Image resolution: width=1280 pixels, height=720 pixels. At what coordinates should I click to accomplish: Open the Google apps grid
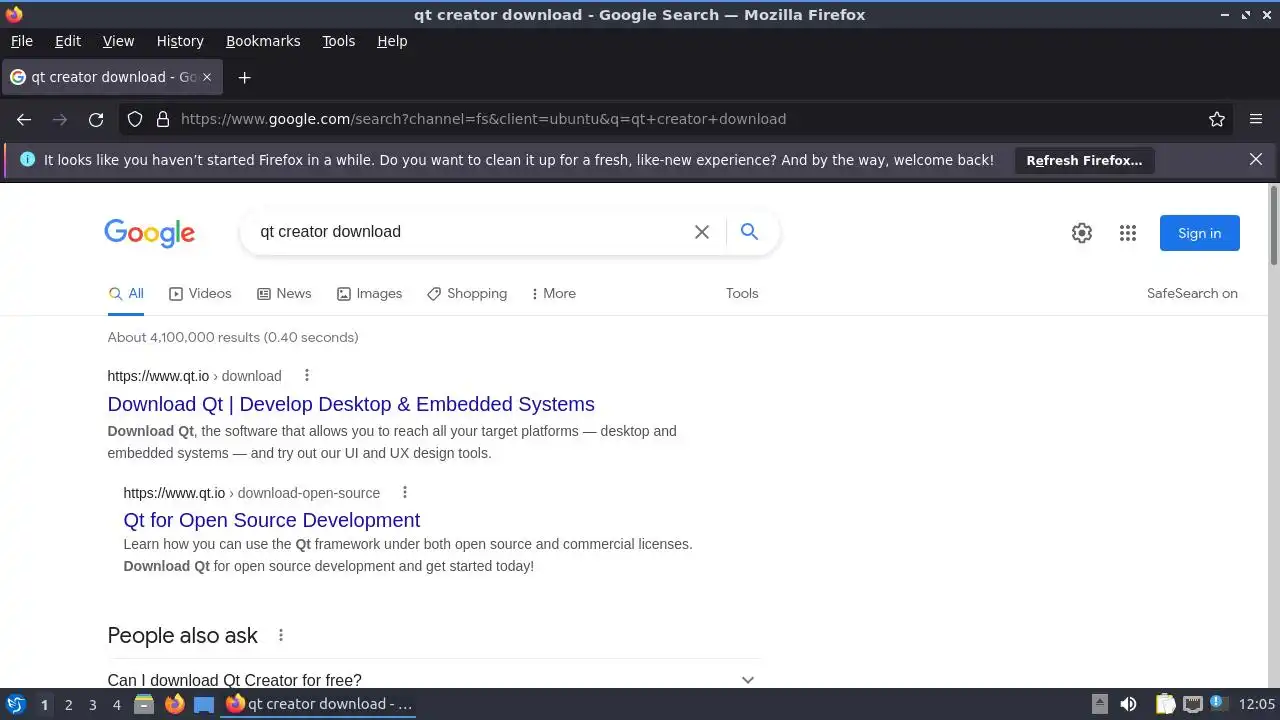pyautogui.click(x=1128, y=233)
